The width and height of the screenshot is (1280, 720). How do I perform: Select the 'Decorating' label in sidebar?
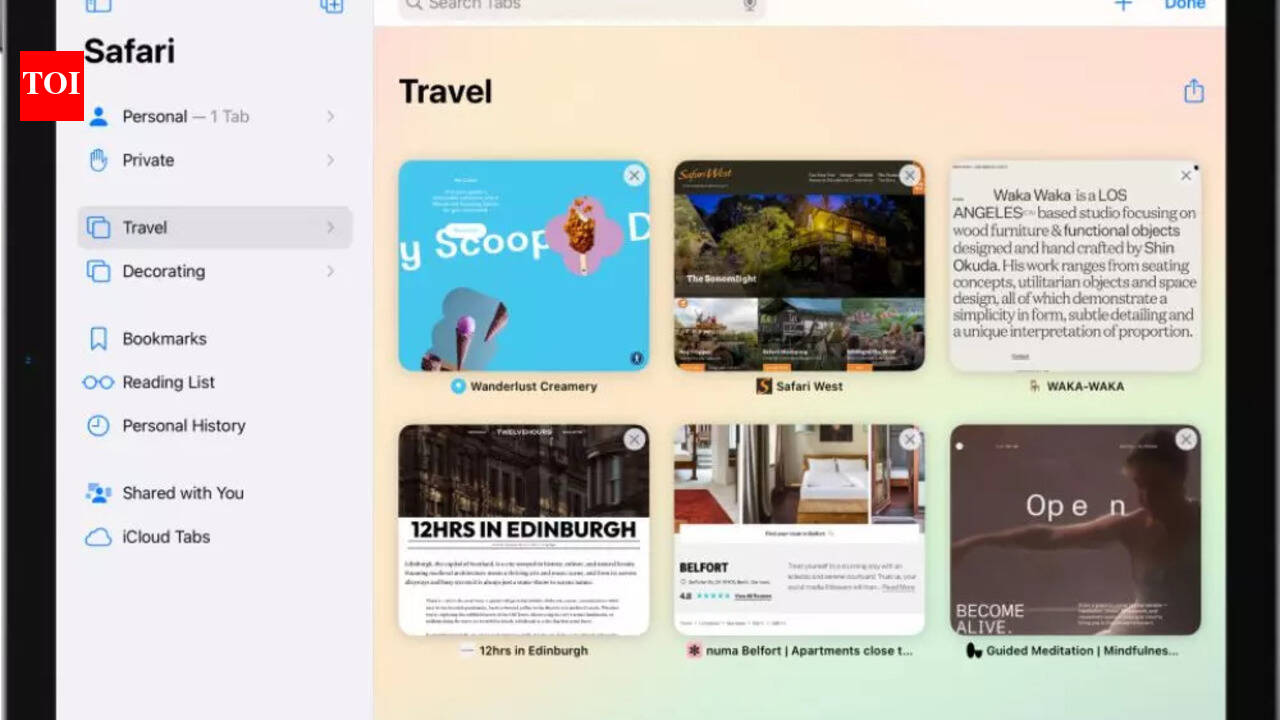pyautogui.click(x=164, y=272)
